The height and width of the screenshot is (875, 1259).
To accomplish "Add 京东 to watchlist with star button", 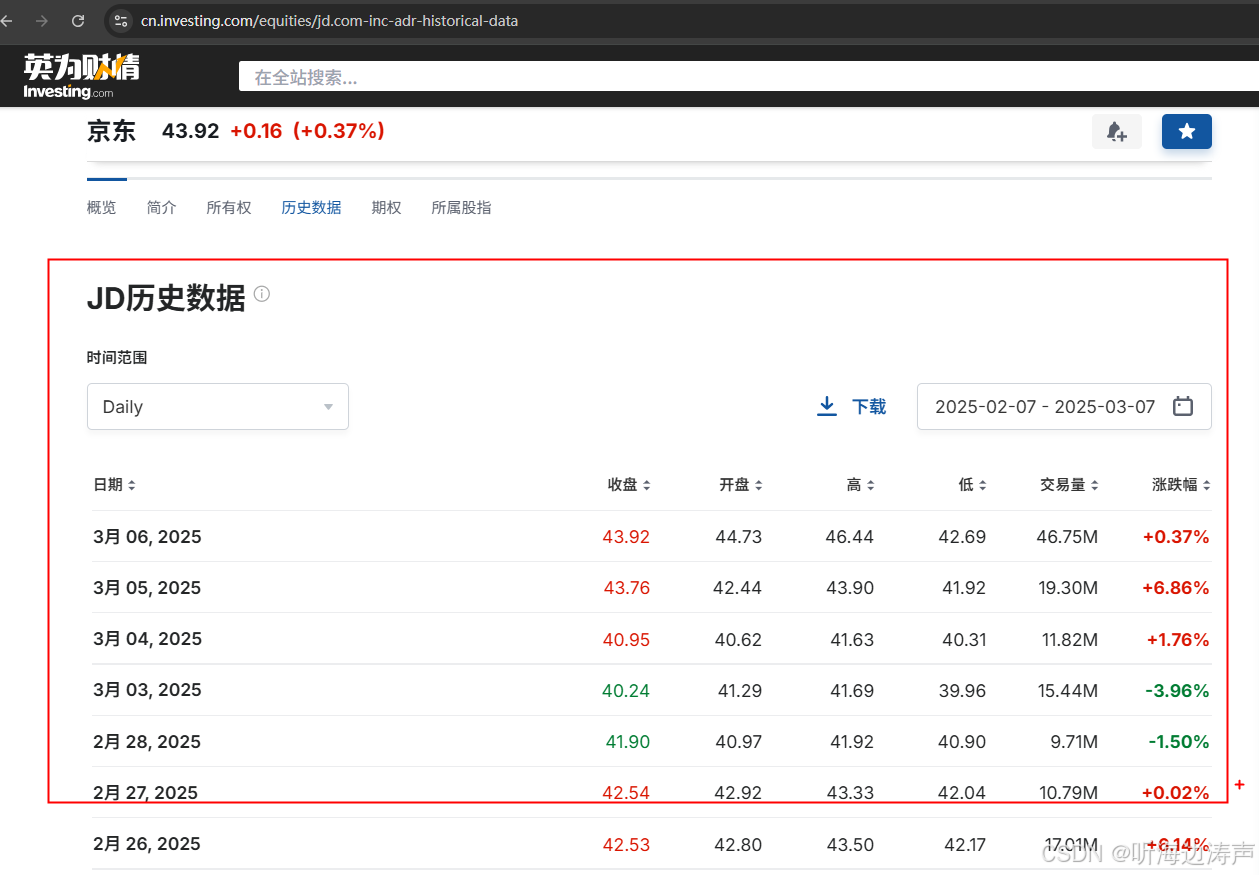I will coord(1187,131).
